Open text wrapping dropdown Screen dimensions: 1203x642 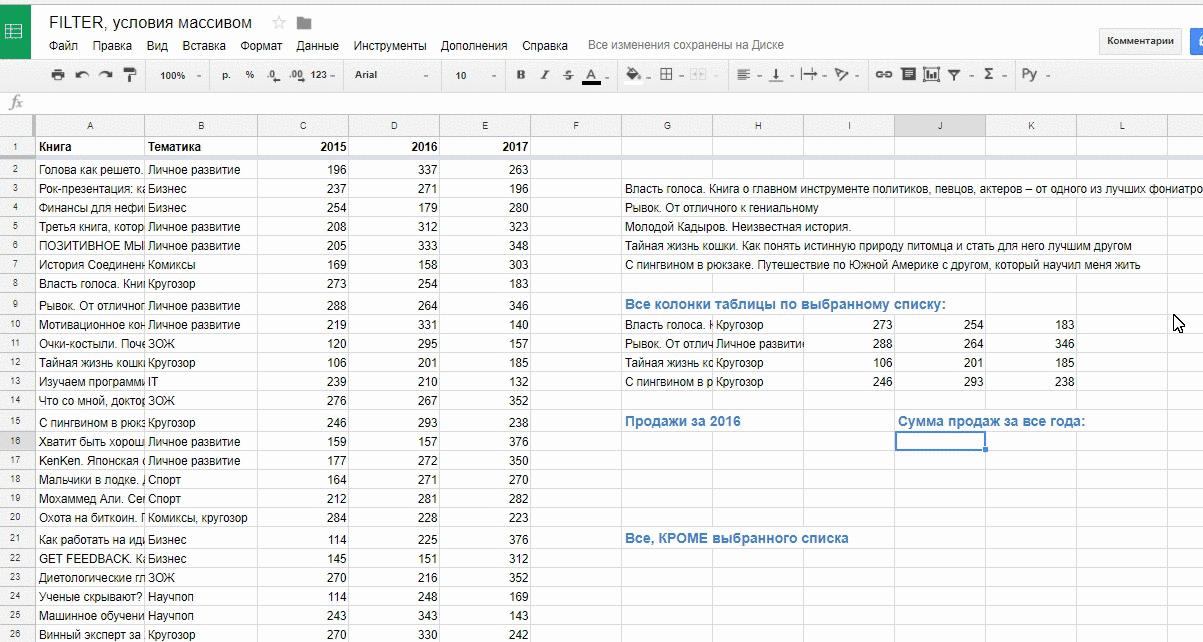[813, 75]
